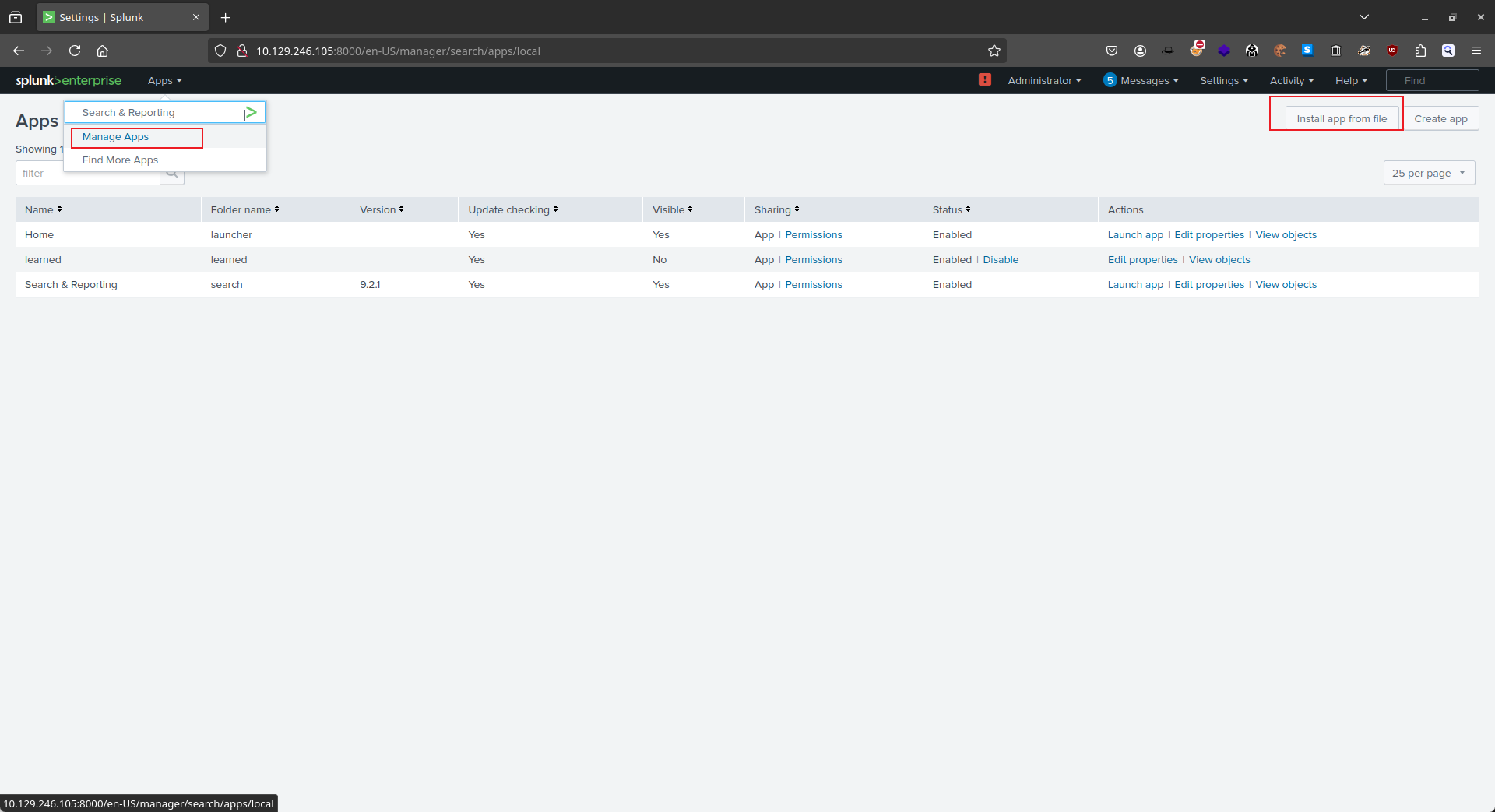Open the Firefox hamburger menu

tap(1476, 51)
